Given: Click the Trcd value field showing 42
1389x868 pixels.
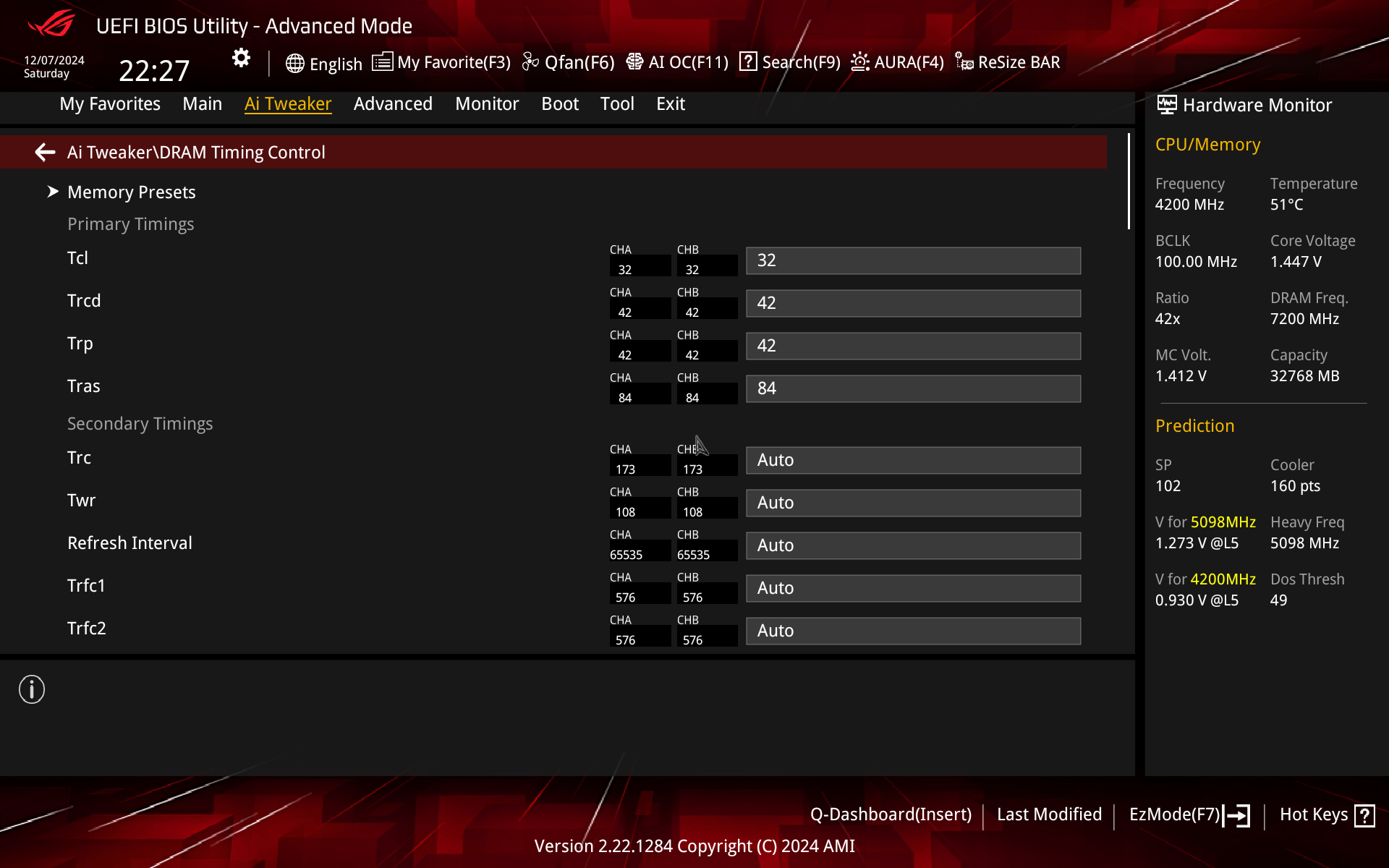Looking at the screenshot, I should click(x=913, y=303).
